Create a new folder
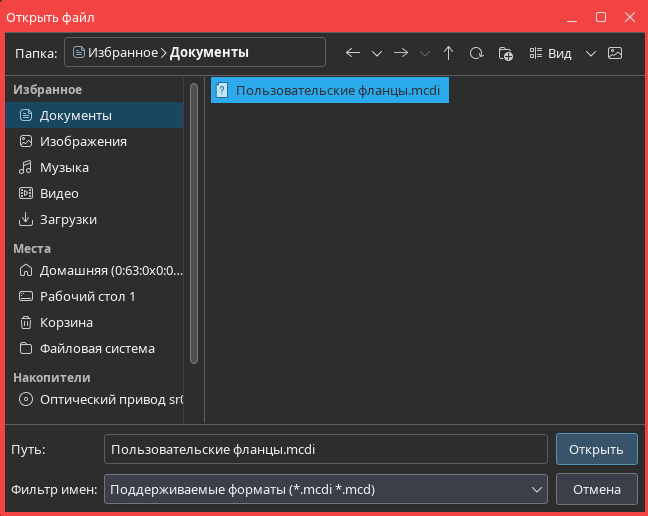 (506, 53)
